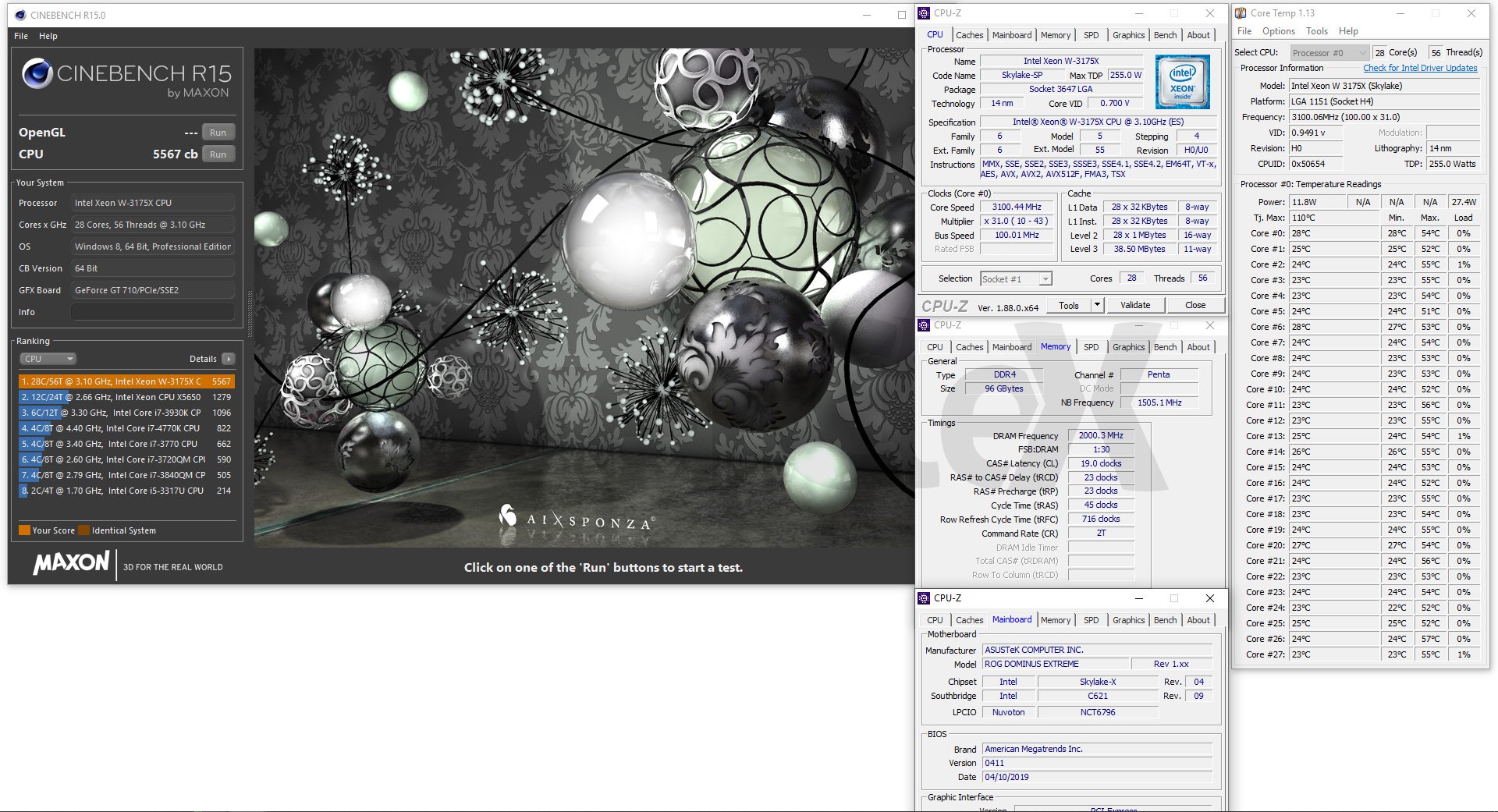Open CPU tab in bottom Mainboard CPU-Z window

[935, 620]
